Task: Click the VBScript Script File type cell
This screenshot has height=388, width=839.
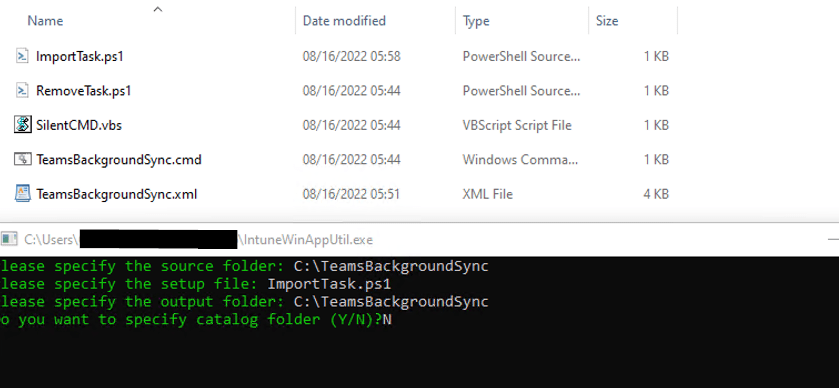Action: click(x=517, y=125)
